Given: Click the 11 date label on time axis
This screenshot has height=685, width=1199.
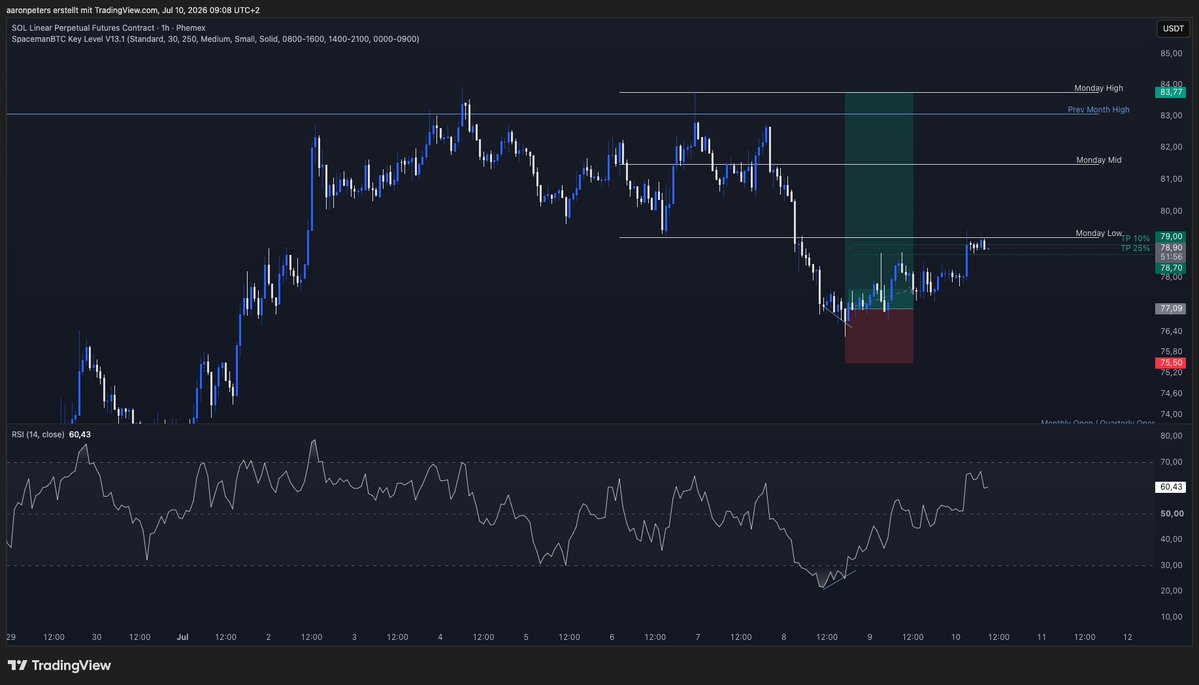Looking at the screenshot, I should [x=1041, y=637].
